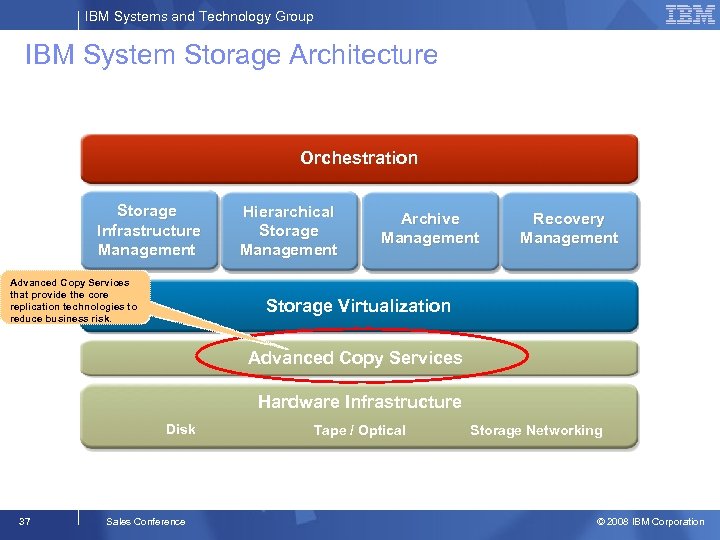Select Hierarchical Storage Management box
Viewport: 720px width, 540px height.
click(289, 231)
